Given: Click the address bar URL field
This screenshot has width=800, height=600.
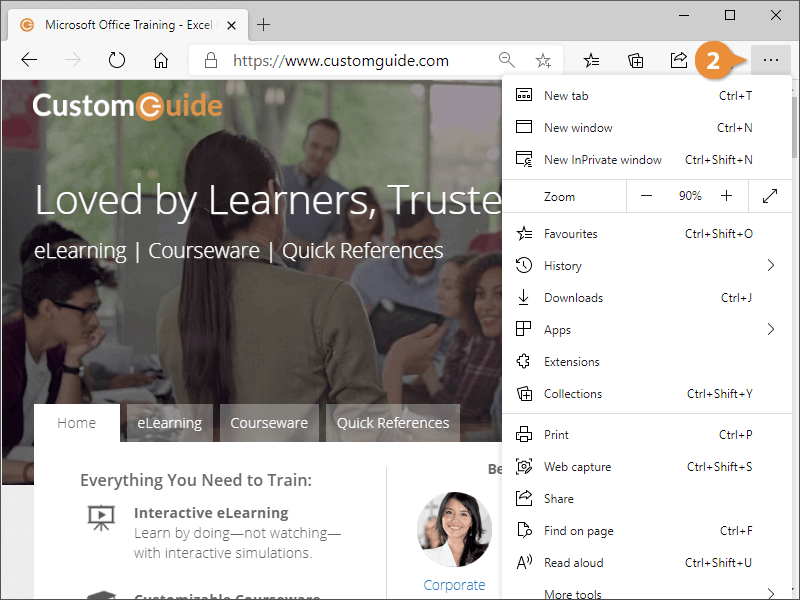Looking at the screenshot, I should pyautogui.click(x=341, y=61).
